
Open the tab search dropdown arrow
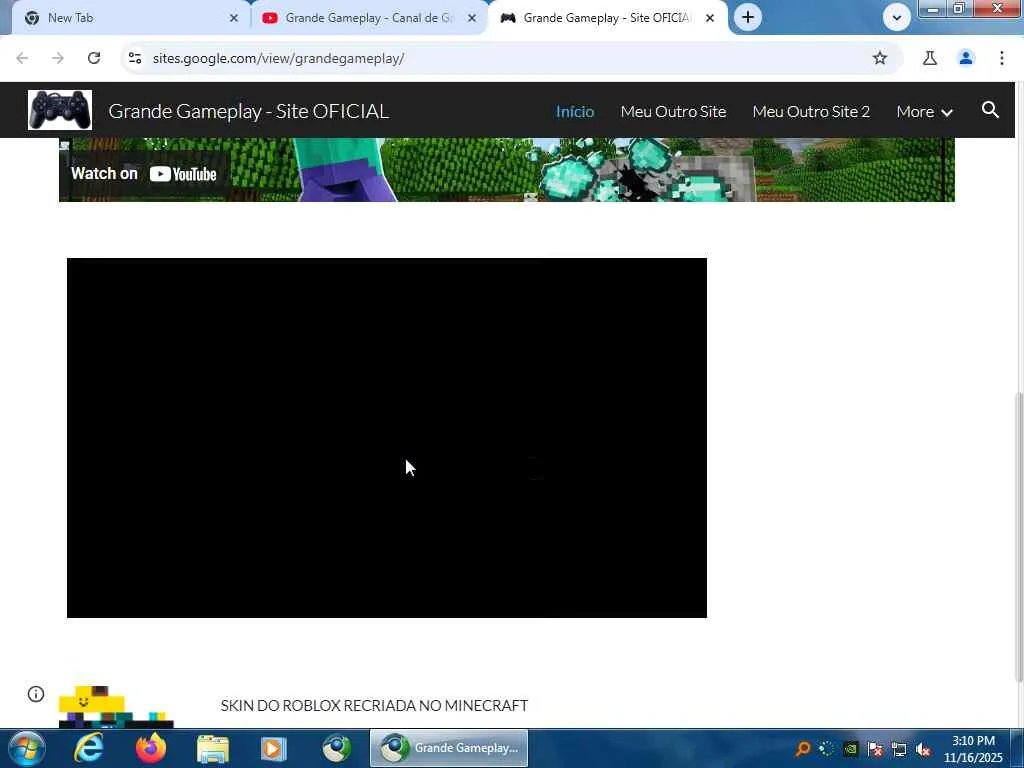897,18
